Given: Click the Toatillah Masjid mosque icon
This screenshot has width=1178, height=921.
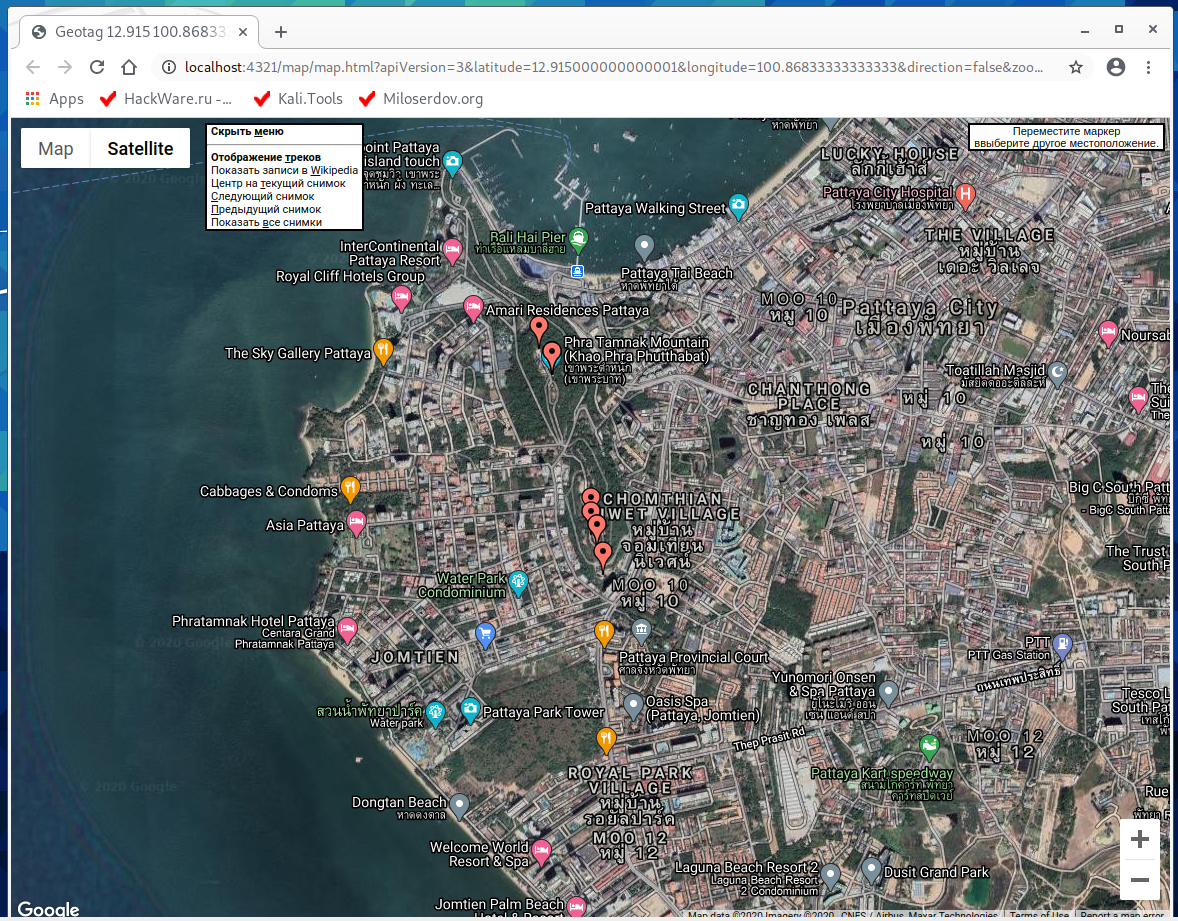Looking at the screenshot, I should tap(1057, 373).
